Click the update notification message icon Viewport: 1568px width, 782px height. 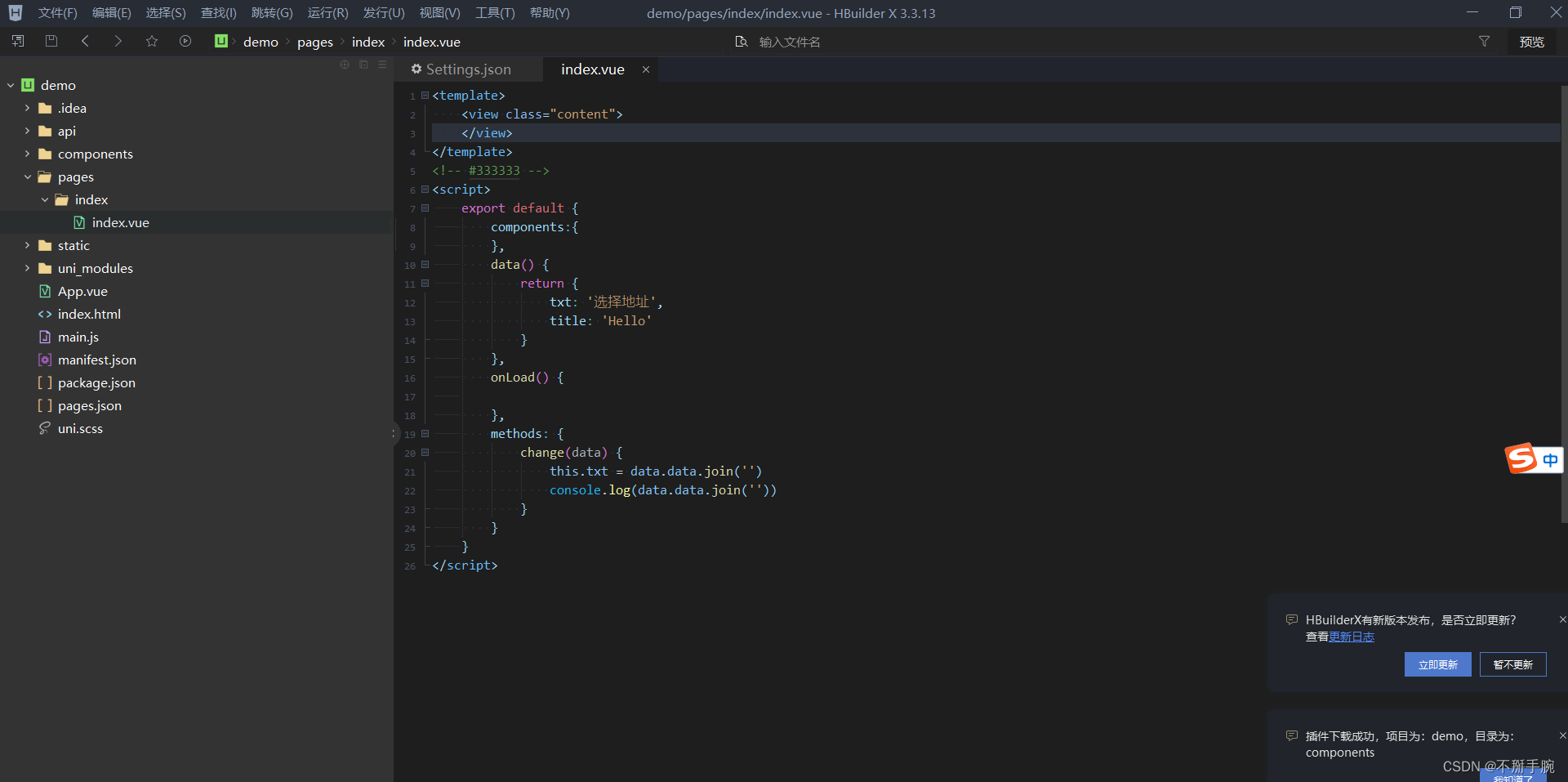coord(1292,620)
